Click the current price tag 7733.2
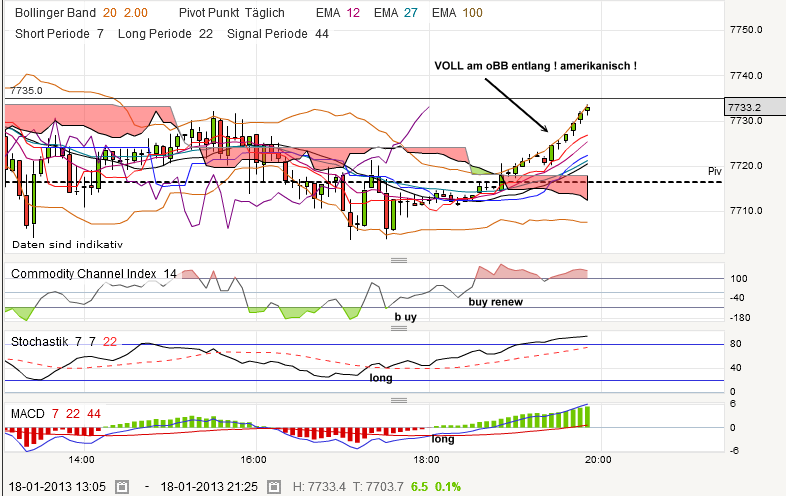The height and width of the screenshot is (496, 786). click(755, 107)
